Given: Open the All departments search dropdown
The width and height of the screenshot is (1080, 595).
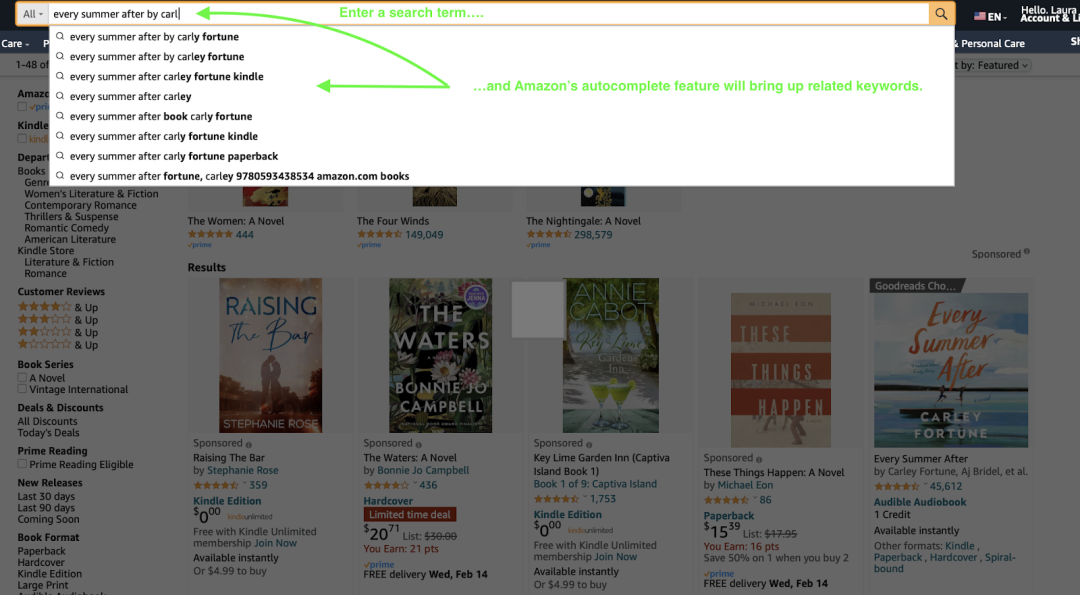Looking at the screenshot, I should pos(33,14).
